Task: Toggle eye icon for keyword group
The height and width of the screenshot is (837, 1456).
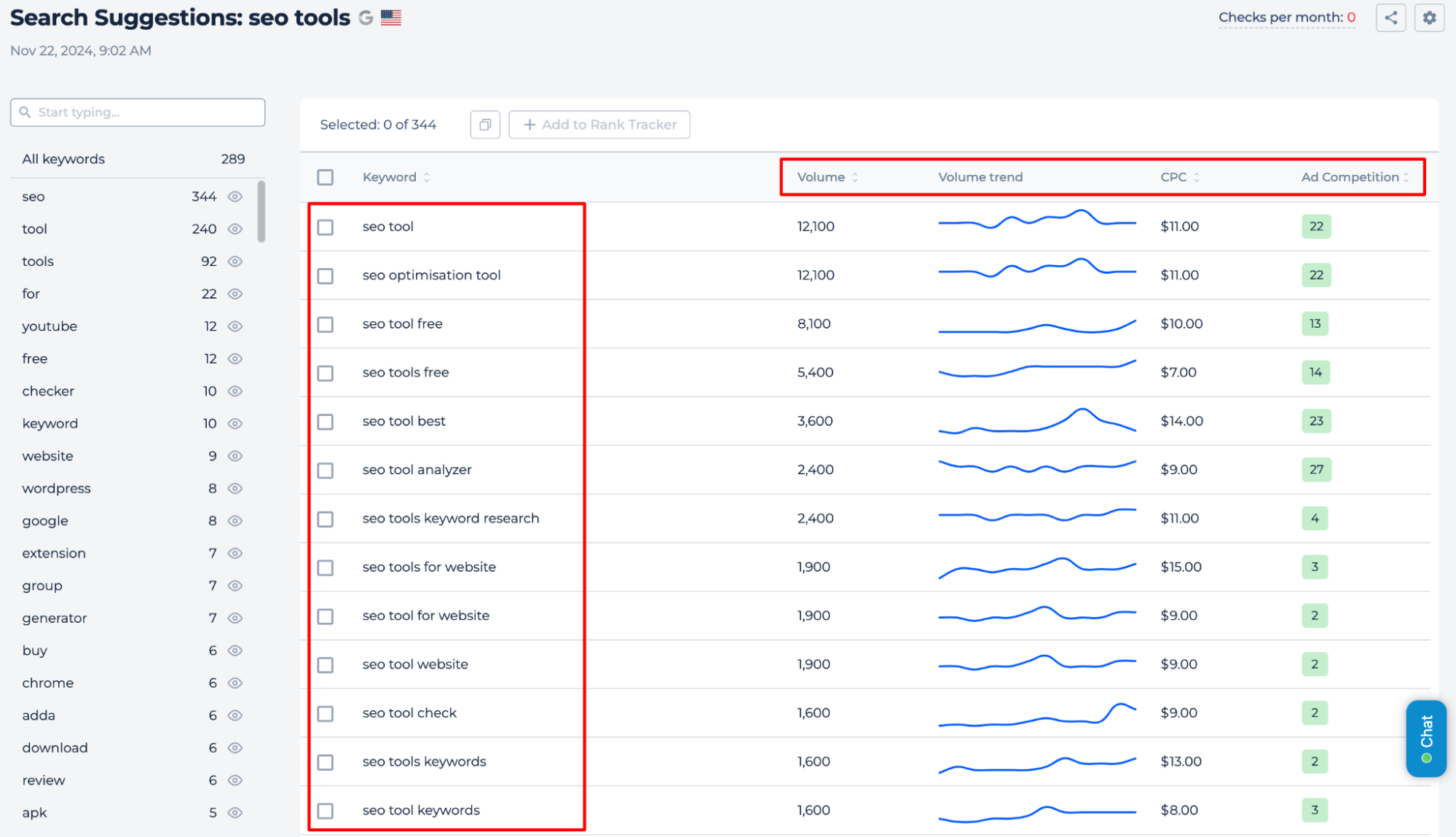Action: (235, 423)
